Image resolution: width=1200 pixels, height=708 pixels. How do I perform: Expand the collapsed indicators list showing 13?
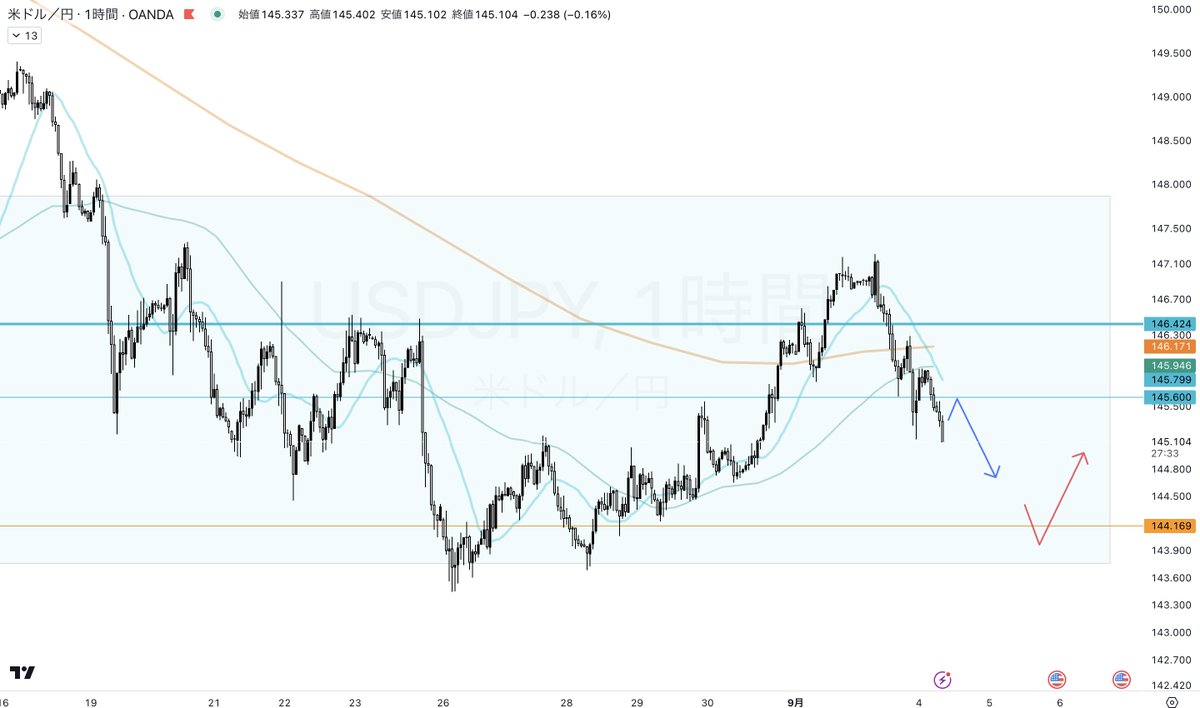[x=25, y=36]
